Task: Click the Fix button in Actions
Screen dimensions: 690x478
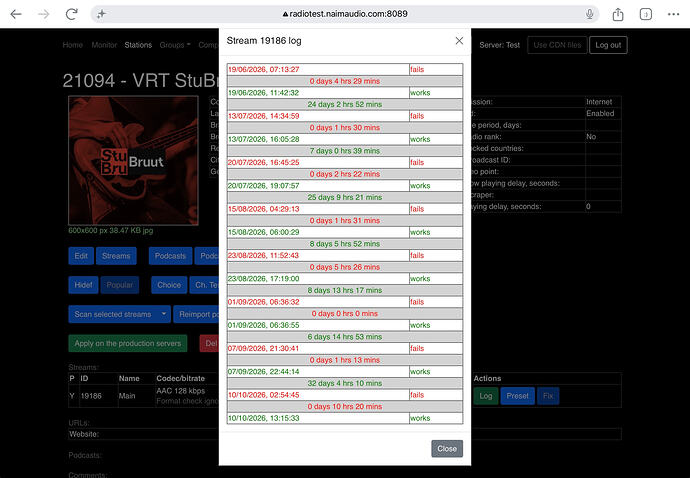Action: click(x=548, y=396)
